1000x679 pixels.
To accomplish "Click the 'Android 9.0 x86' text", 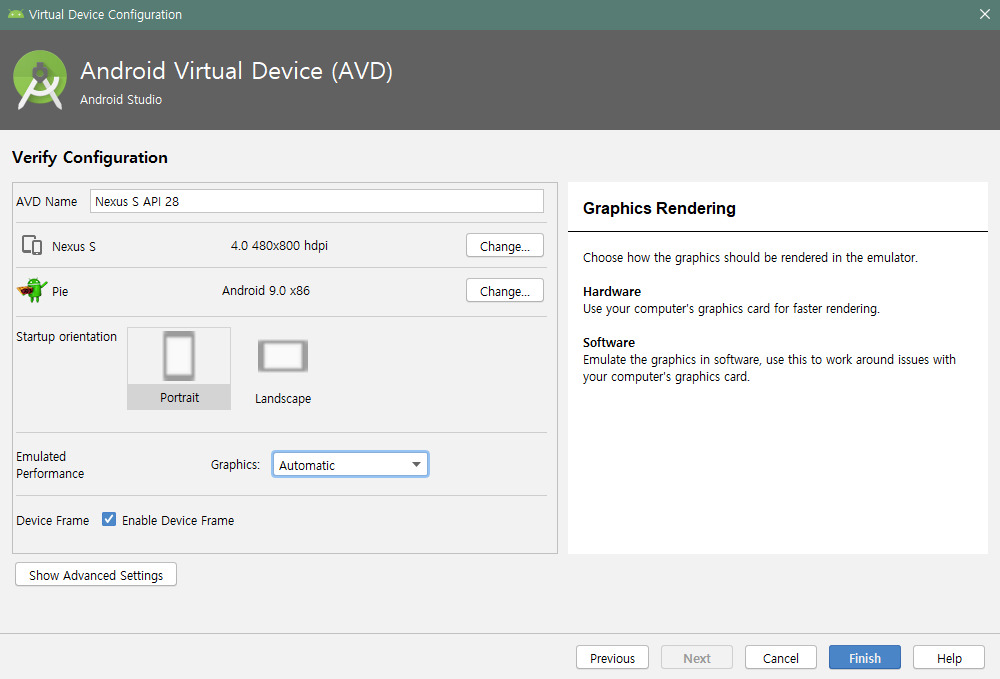I will click(266, 291).
